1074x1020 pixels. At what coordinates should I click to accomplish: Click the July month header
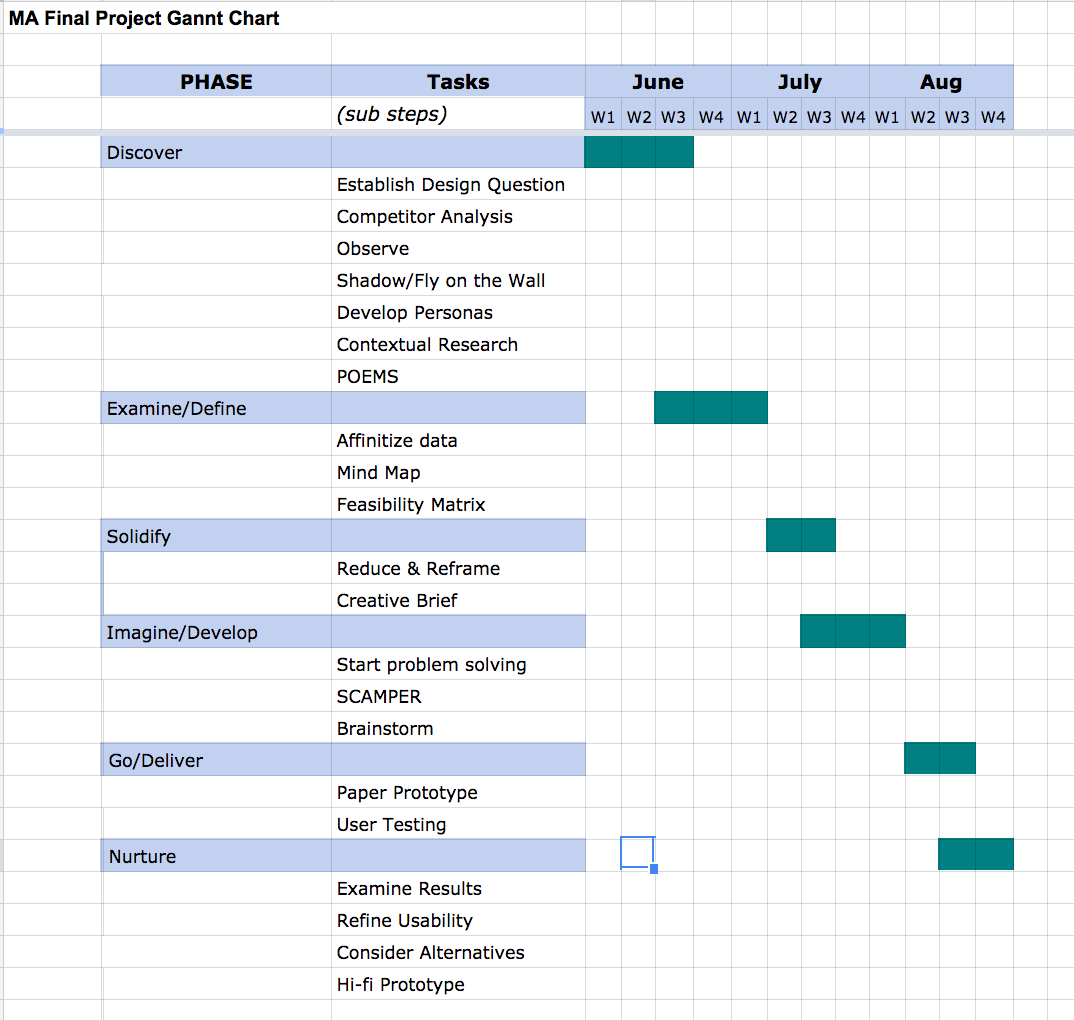(x=800, y=82)
